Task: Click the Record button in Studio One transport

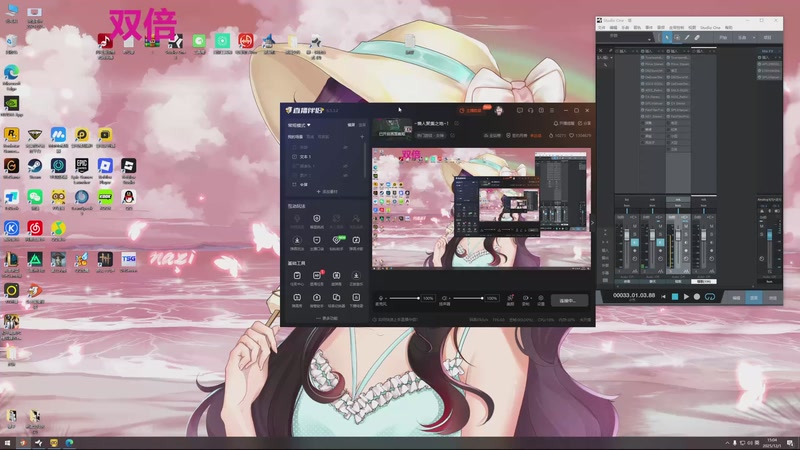Action: 697,296
